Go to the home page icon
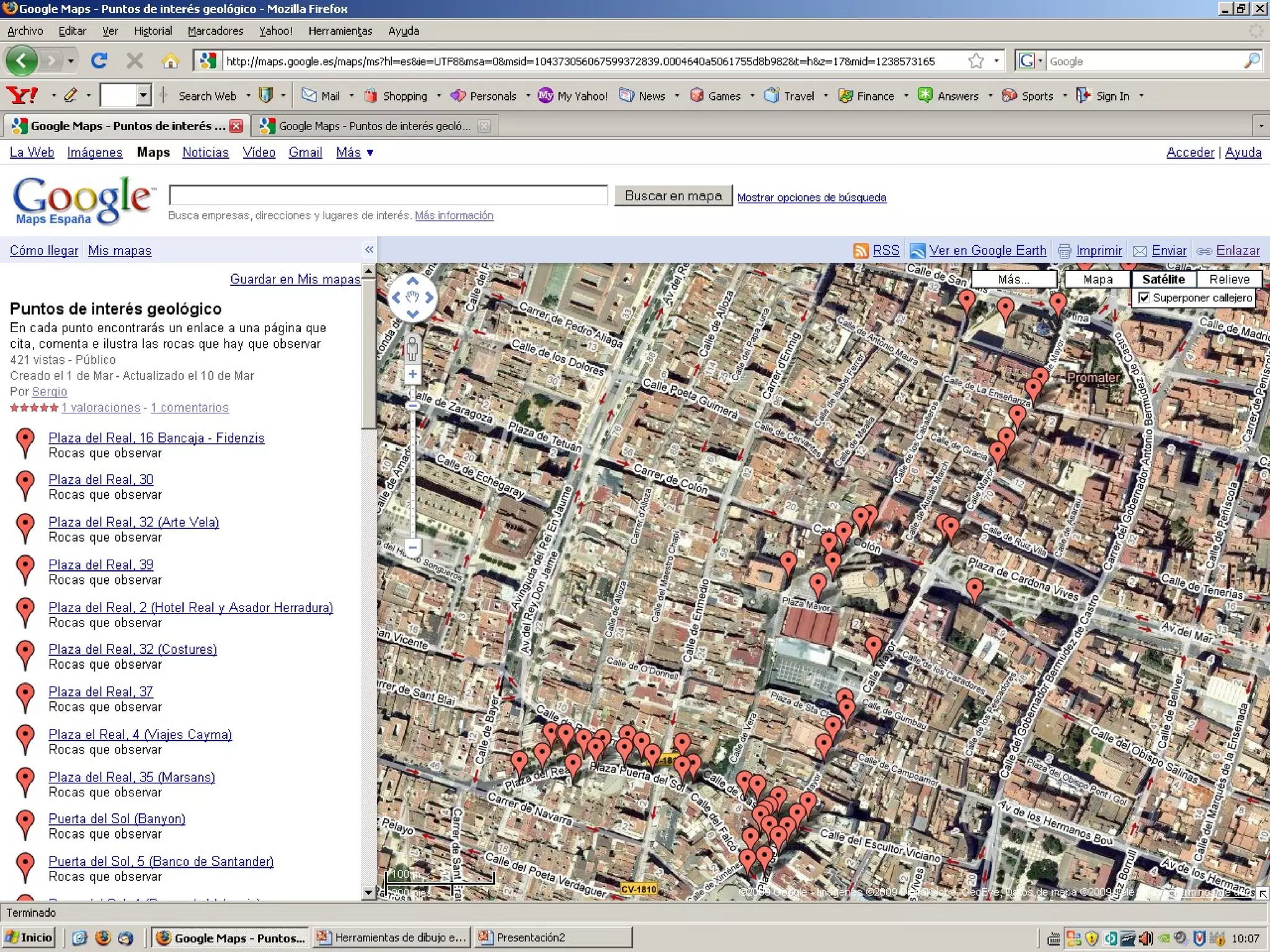The image size is (1270, 952). [170, 61]
